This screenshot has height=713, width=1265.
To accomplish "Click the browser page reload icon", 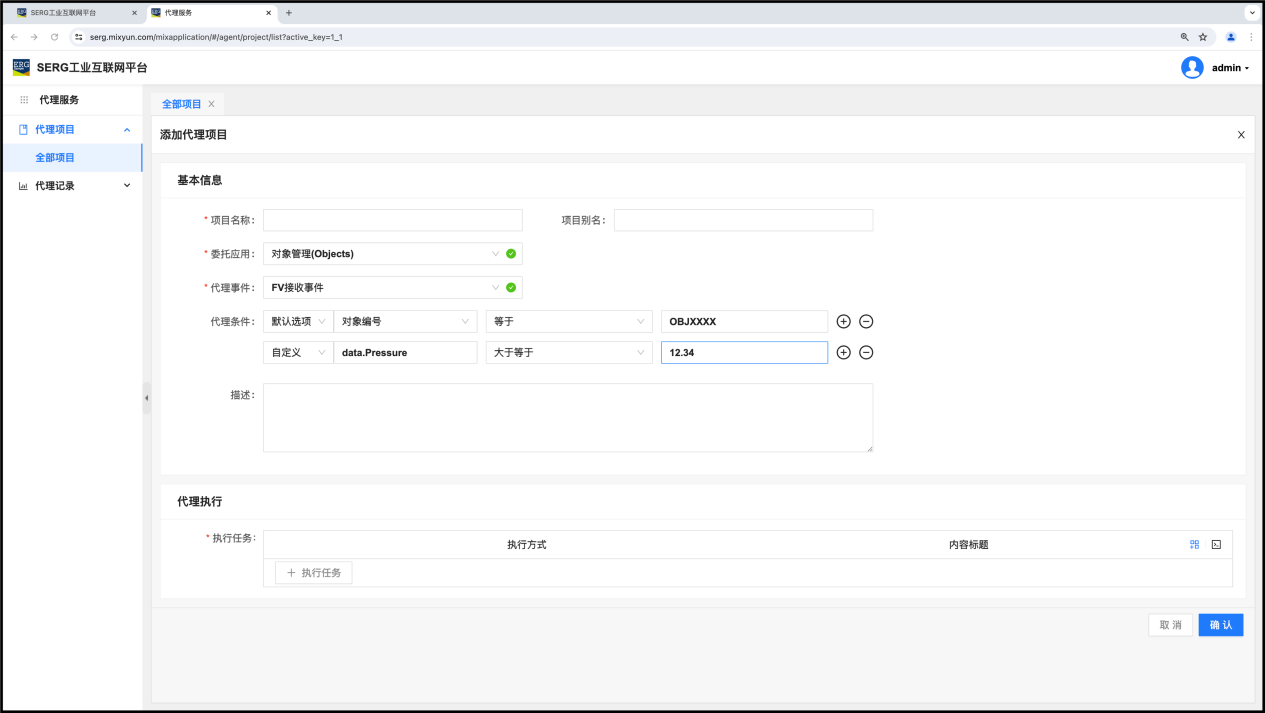I will coord(54,37).
